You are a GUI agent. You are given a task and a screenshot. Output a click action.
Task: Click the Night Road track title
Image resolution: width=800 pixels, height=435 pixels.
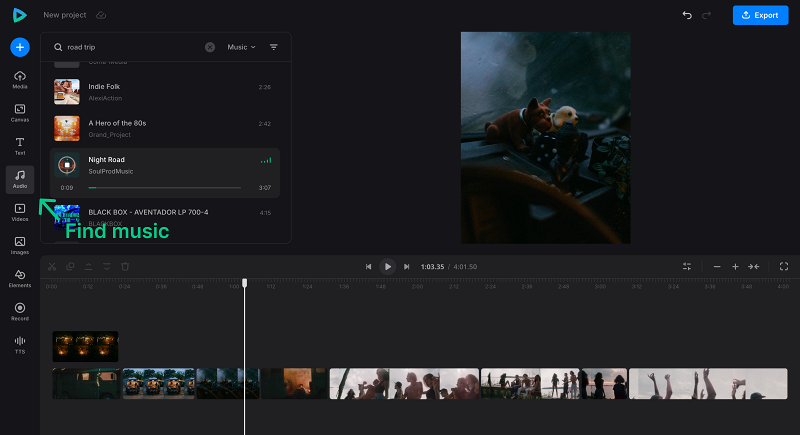click(106, 160)
